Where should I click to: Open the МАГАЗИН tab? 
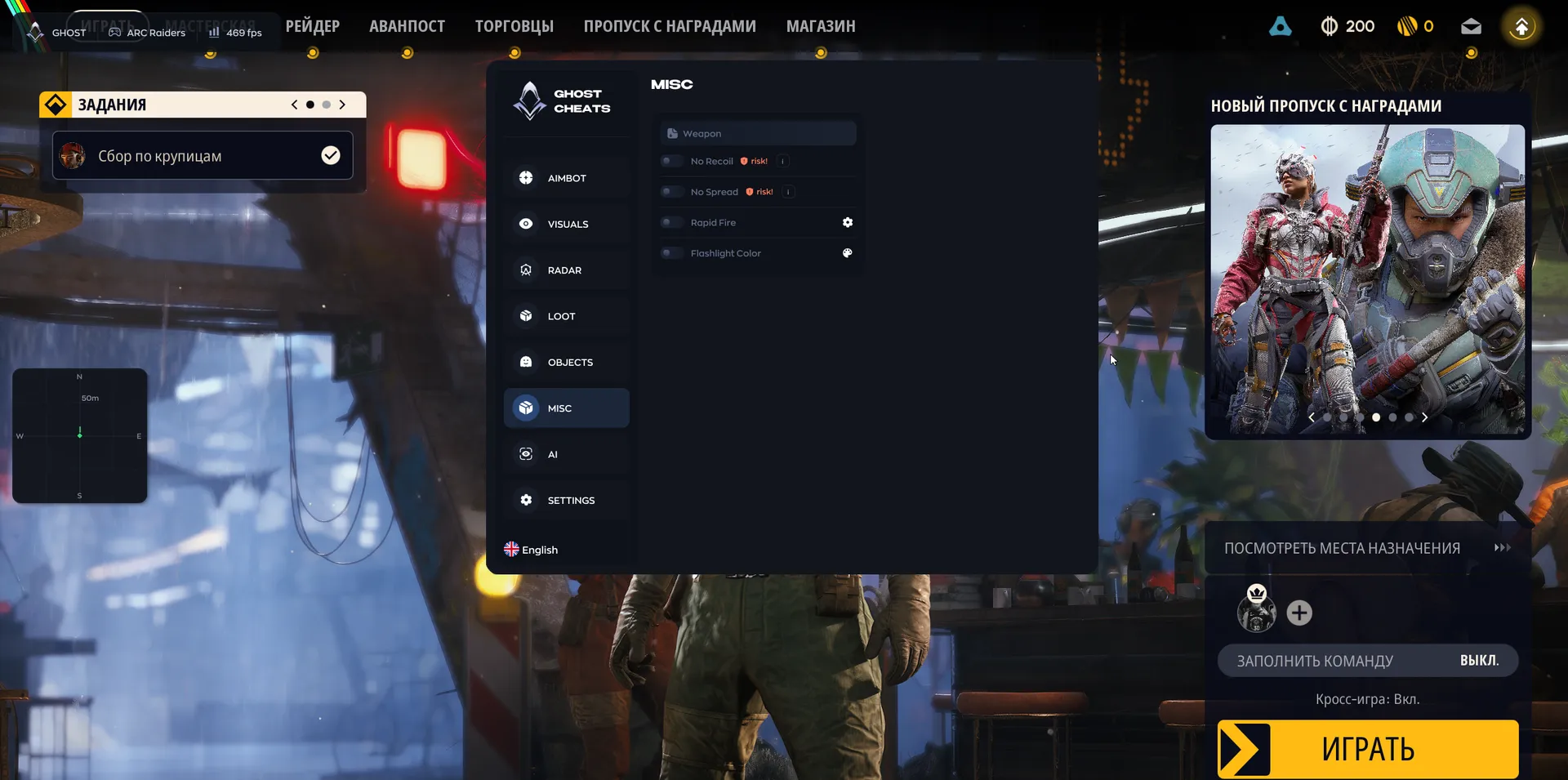tap(821, 26)
